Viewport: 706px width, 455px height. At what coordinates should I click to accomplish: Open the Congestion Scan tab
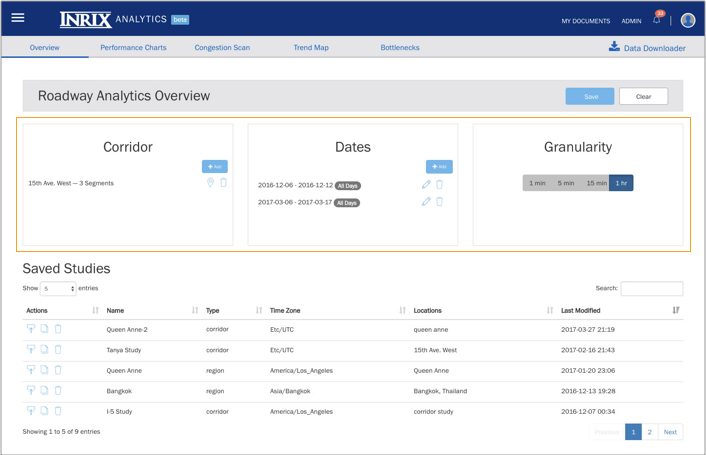222,47
